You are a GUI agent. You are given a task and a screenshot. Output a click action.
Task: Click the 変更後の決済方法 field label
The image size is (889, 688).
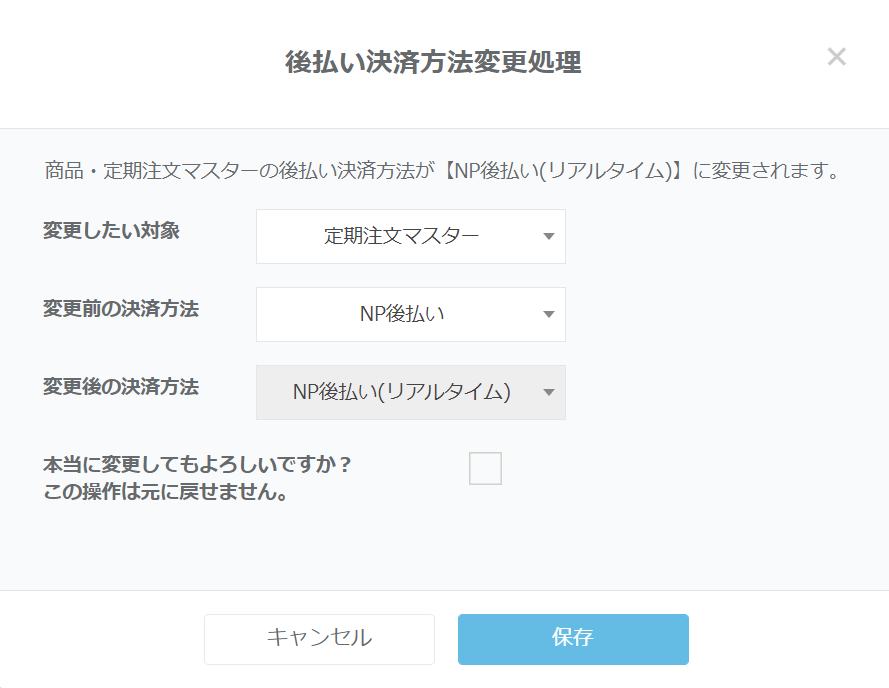click(120, 387)
